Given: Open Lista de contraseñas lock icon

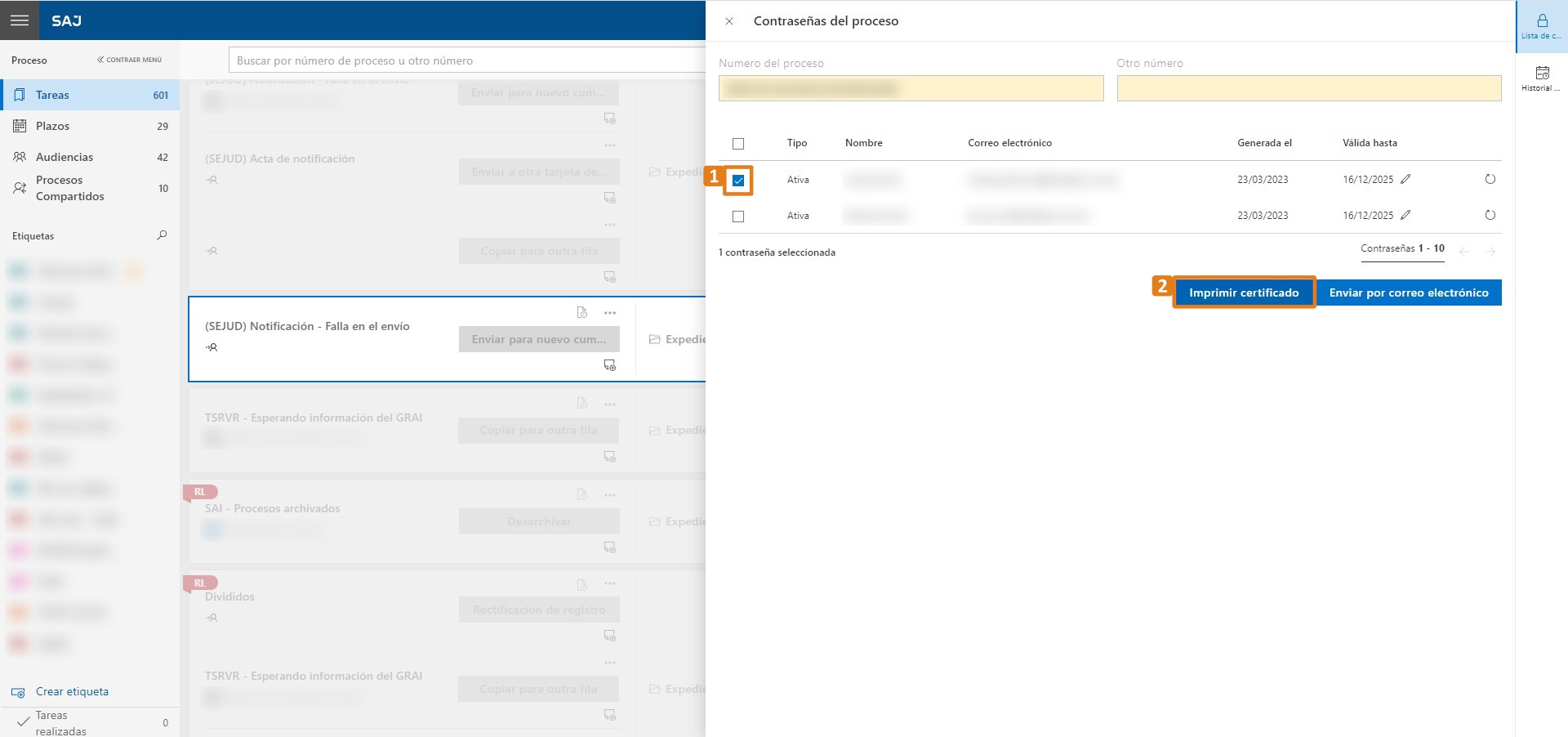Looking at the screenshot, I should point(1542,26).
